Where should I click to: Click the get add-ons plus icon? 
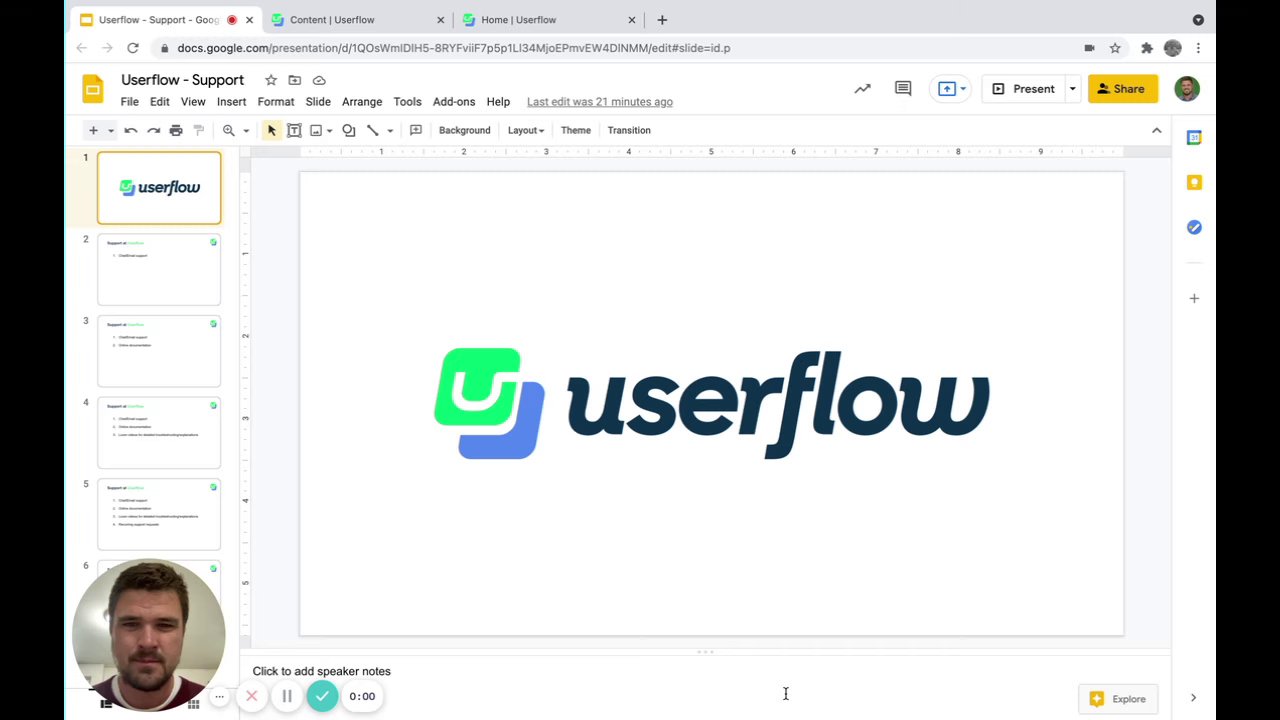click(1194, 298)
